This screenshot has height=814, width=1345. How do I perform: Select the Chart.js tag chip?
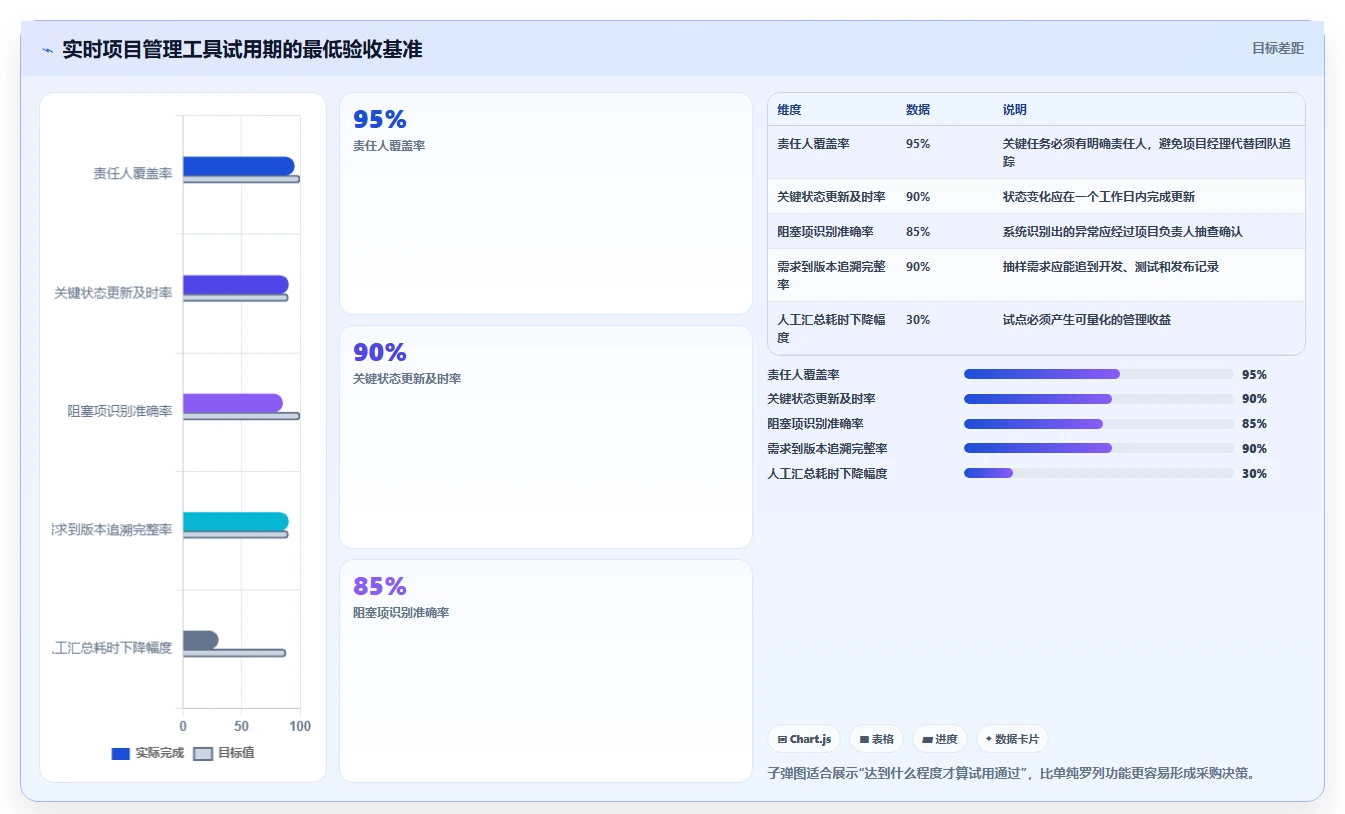804,739
